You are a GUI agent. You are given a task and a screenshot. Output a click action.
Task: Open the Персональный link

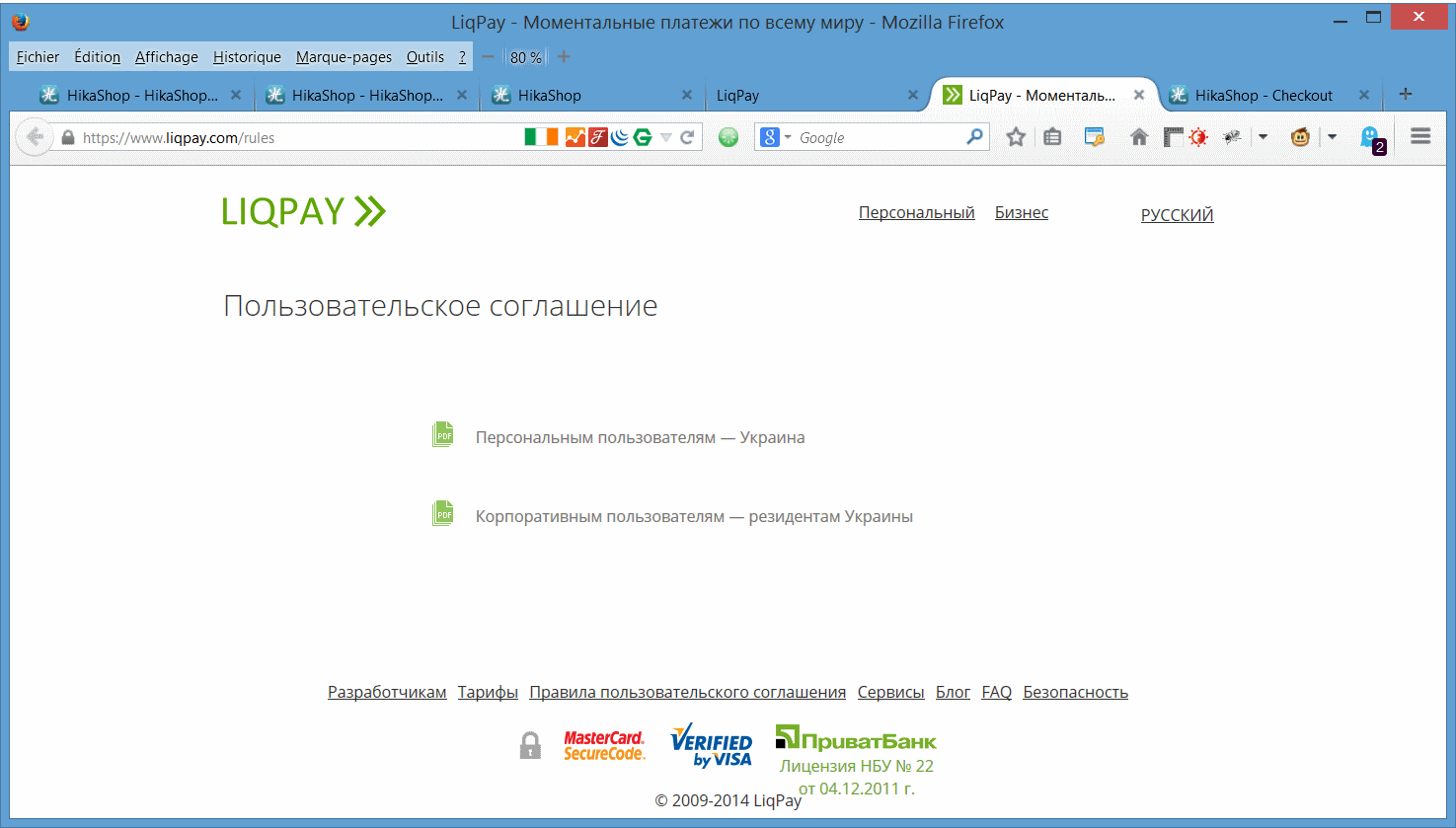point(917,212)
